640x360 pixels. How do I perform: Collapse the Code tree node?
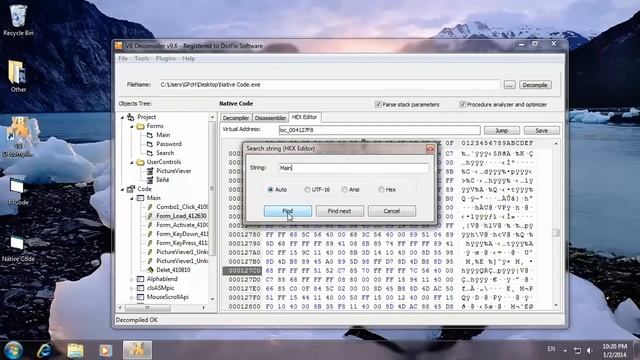point(122,189)
